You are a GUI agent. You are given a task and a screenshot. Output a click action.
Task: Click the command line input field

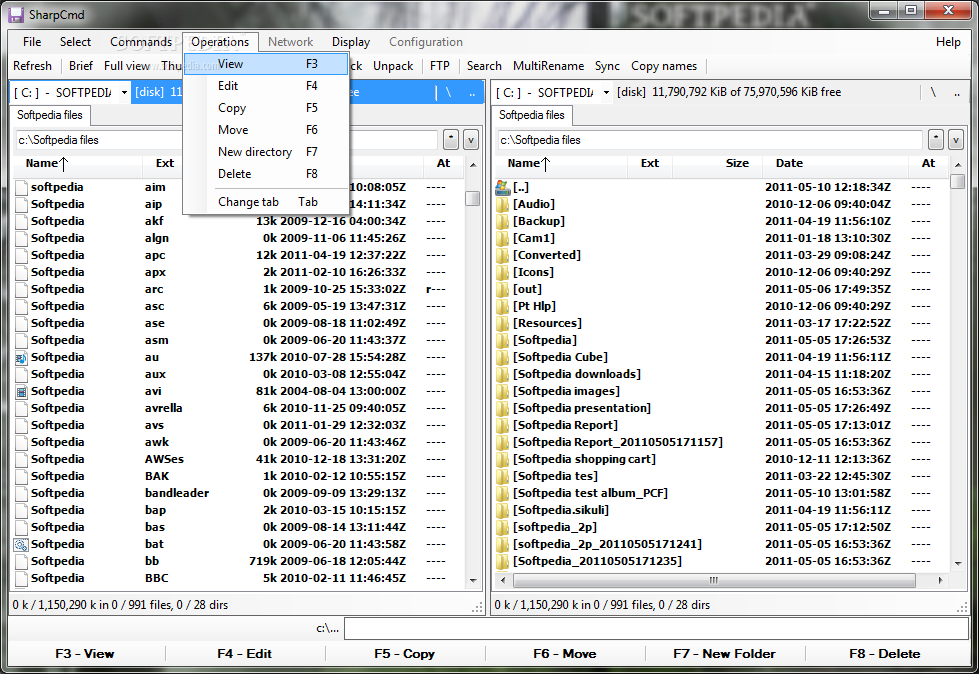[x=656, y=628]
